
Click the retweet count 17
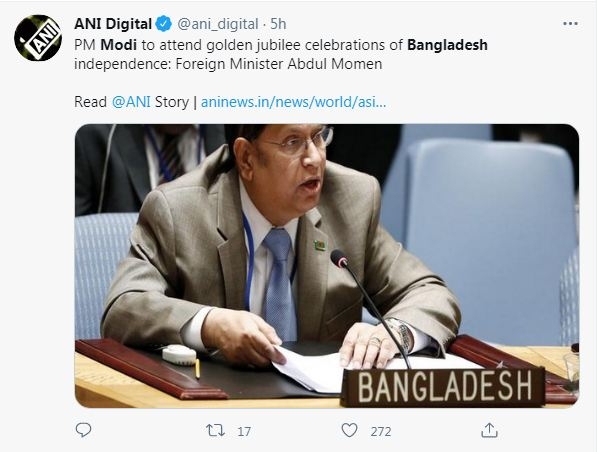244,431
